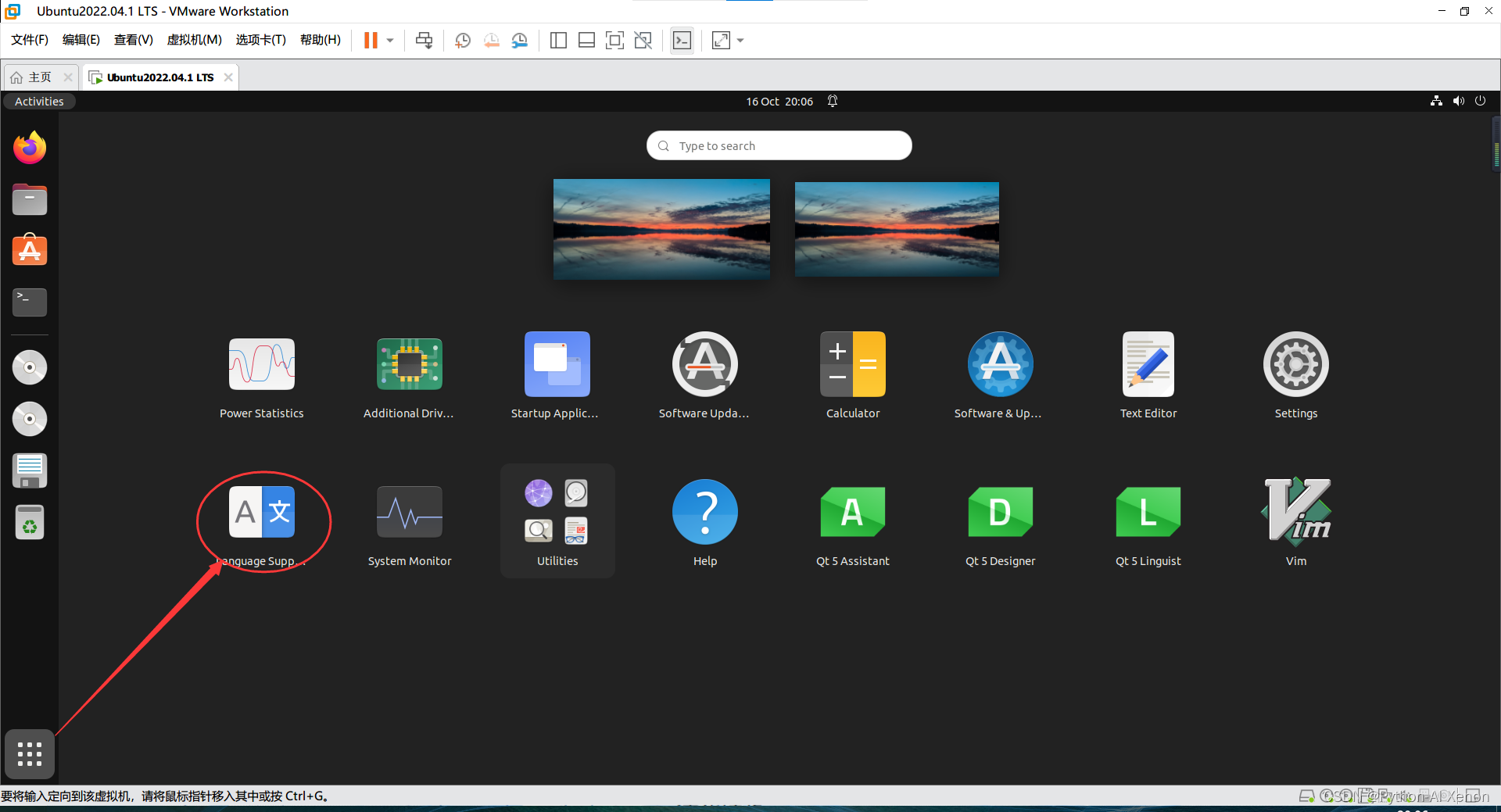Select the second workspace thumbnail

click(x=897, y=229)
